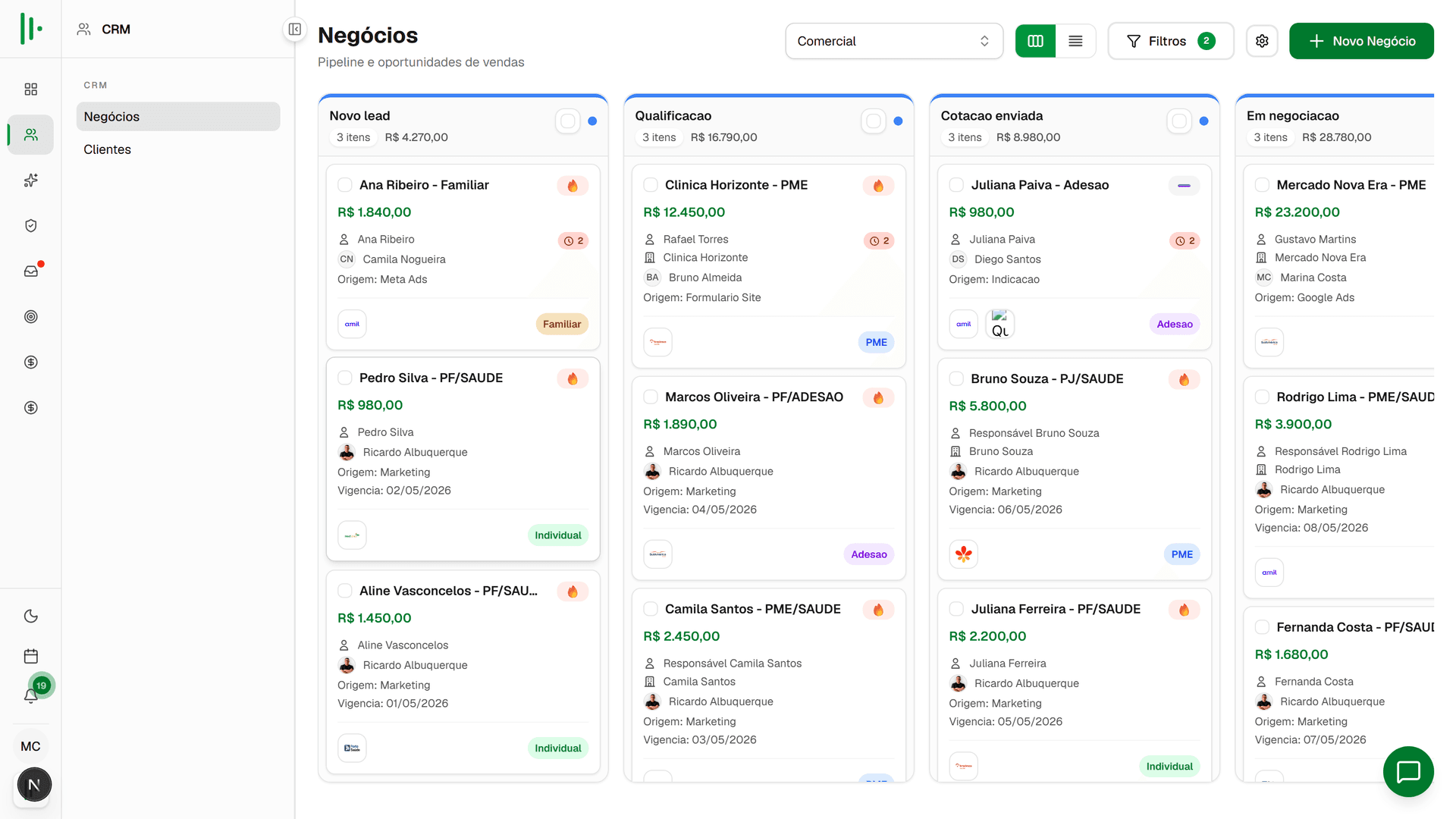Image resolution: width=1456 pixels, height=819 pixels.
Task: Click blue color dot of Novo lead column
Action: [x=592, y=121]
